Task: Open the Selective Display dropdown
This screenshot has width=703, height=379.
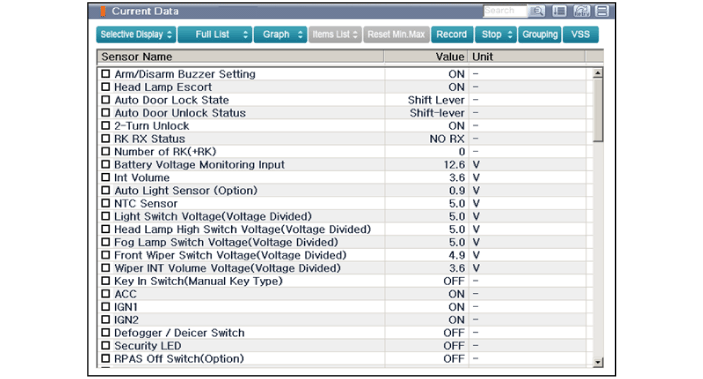Action: pos(136,35)
